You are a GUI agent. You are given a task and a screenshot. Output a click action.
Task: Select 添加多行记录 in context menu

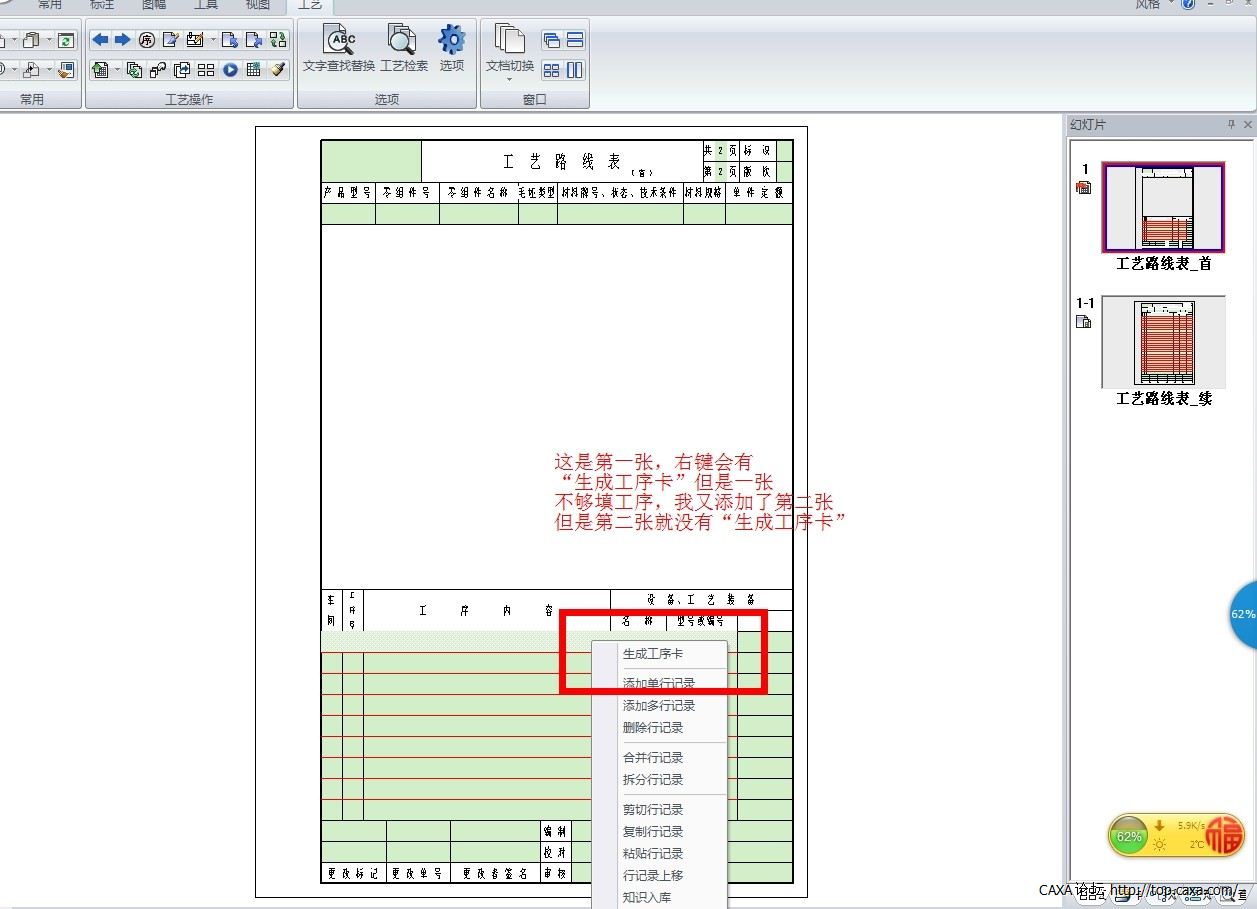(x=659, y=706)
